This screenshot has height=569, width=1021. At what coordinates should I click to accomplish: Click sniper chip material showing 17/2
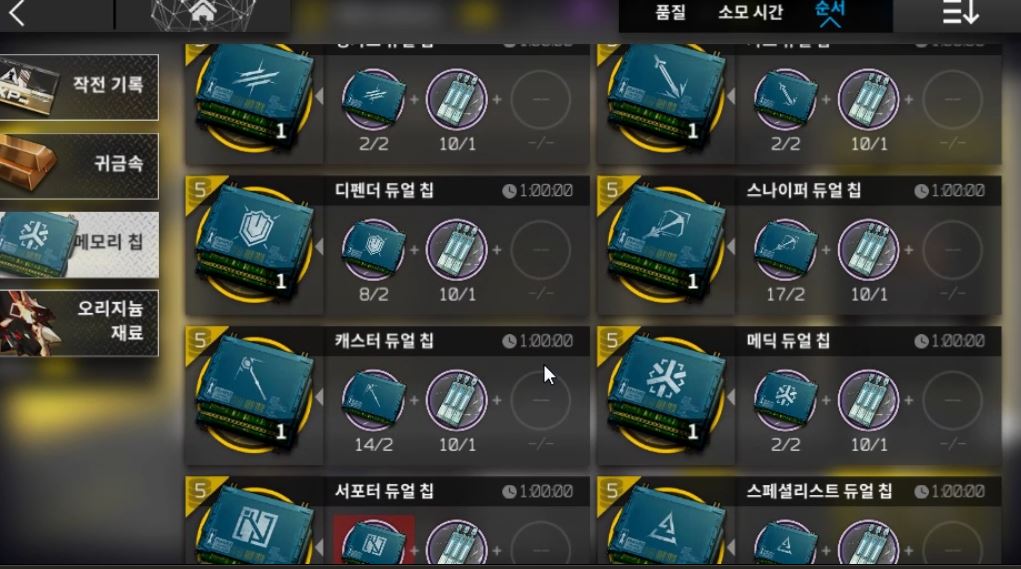[785, 250]
